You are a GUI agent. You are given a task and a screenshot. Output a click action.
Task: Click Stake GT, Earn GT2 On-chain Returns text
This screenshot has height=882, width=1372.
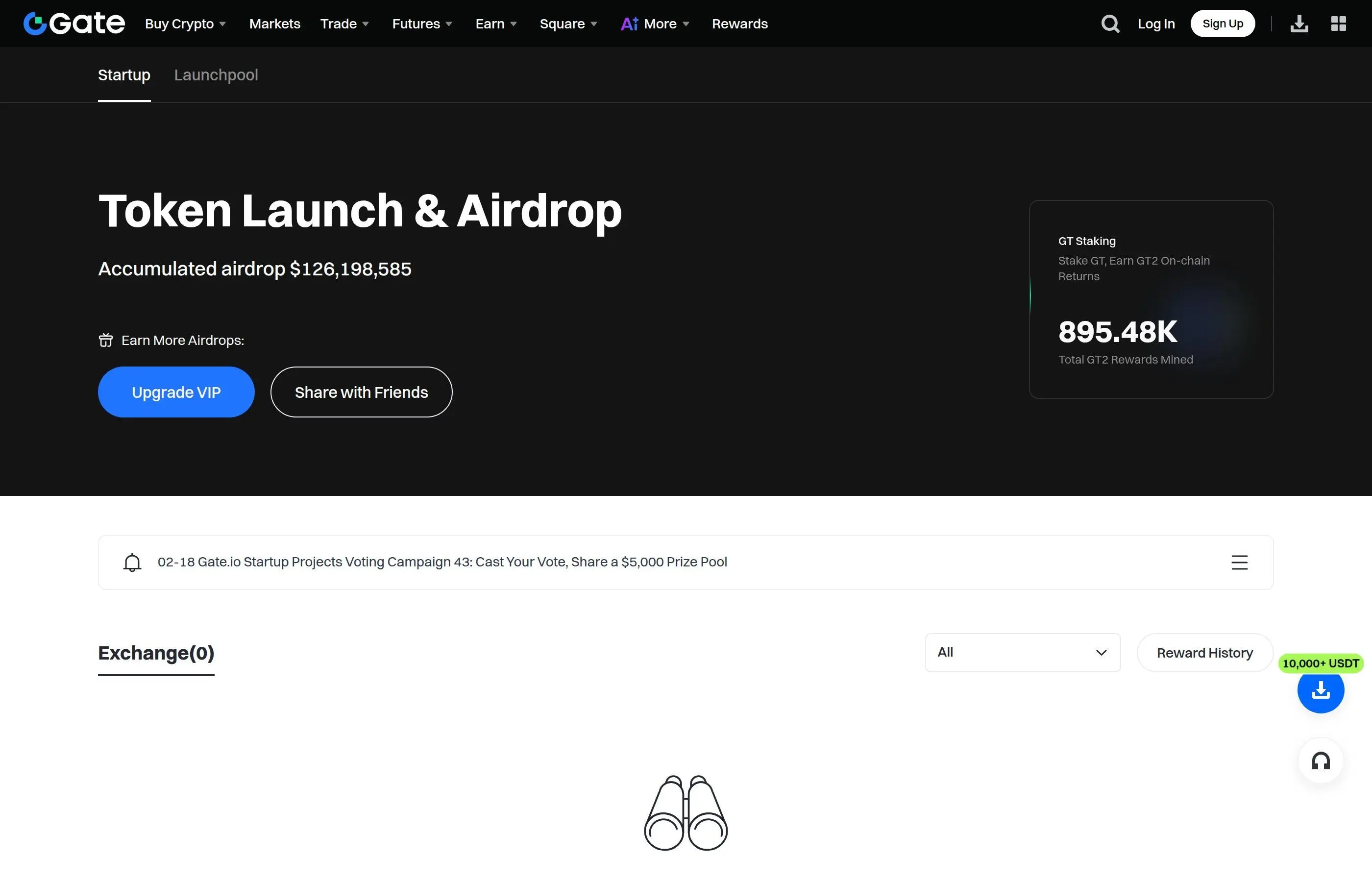1133,268
